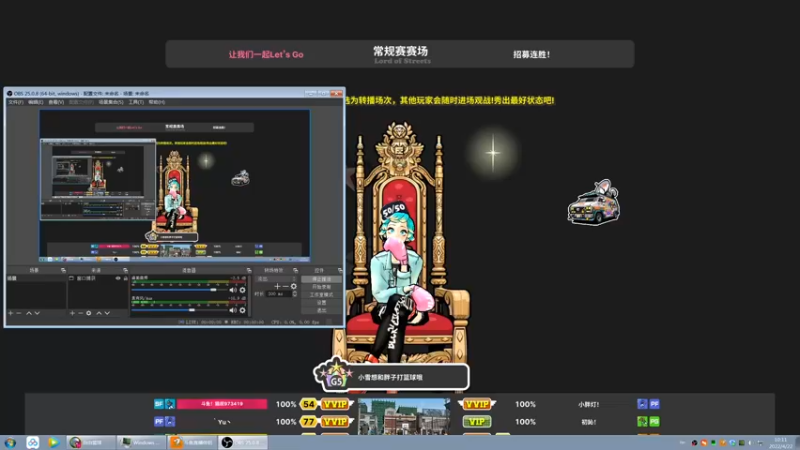Pop out the 控件 dock panel icon
Screen dimensions: 800x450
point(340,270)
